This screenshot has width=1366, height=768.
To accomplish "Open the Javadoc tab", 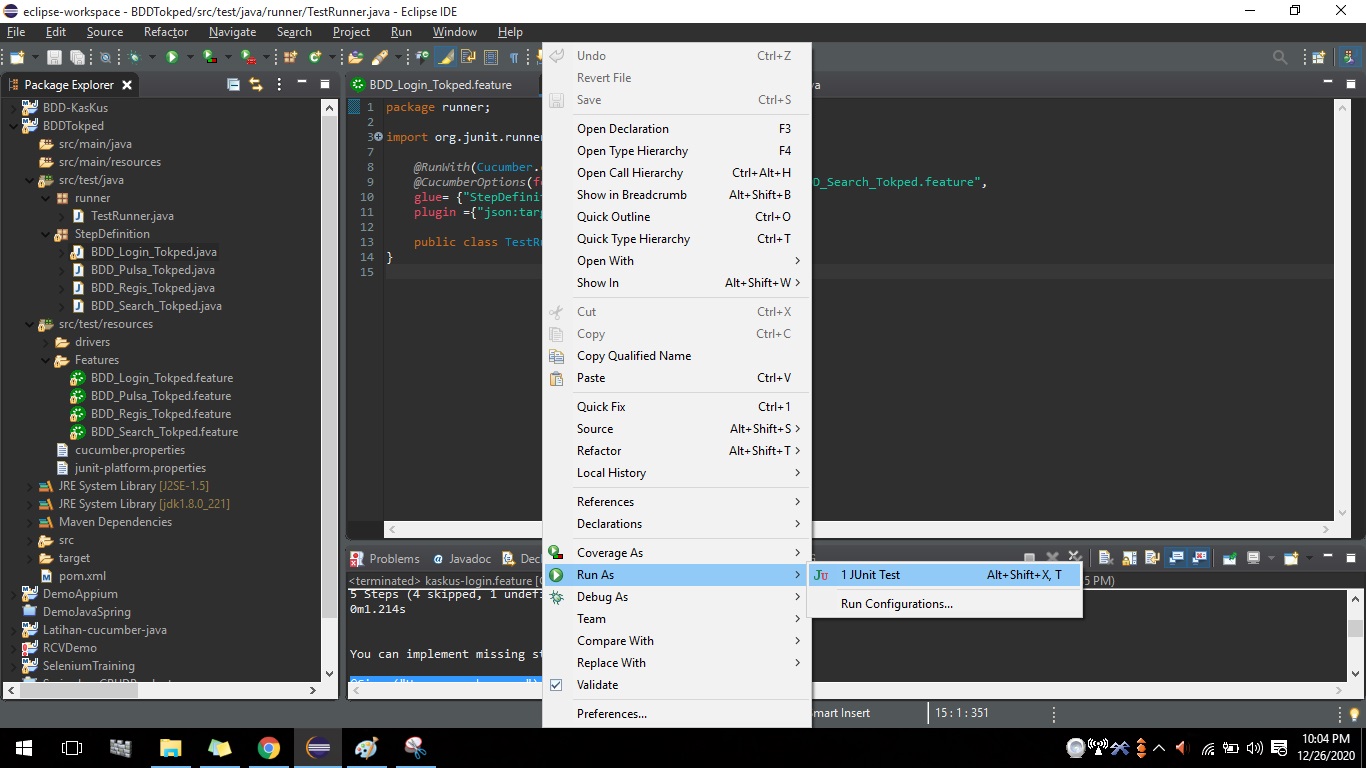I will [x=461, y=559].
